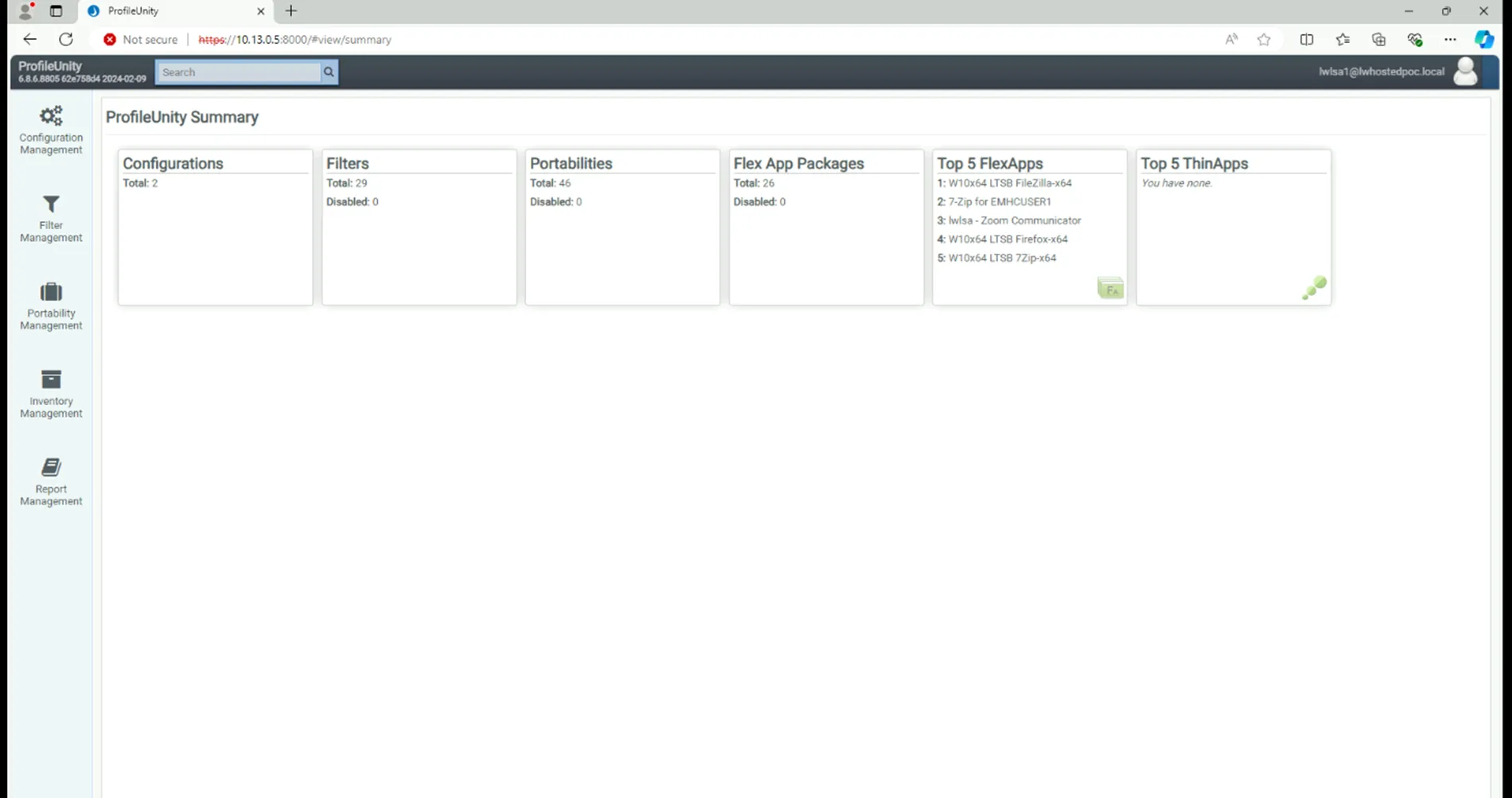The height and width of the screenshot is (798, 1512).
Task: Click Portabilities Total: 46 value
Action: point(550,183)
